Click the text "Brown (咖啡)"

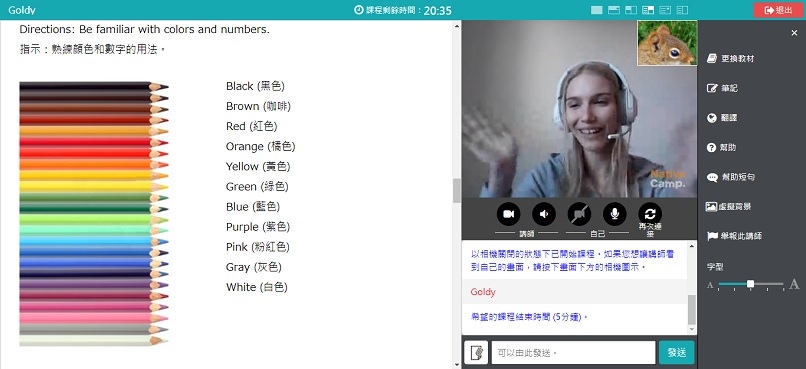258,106
